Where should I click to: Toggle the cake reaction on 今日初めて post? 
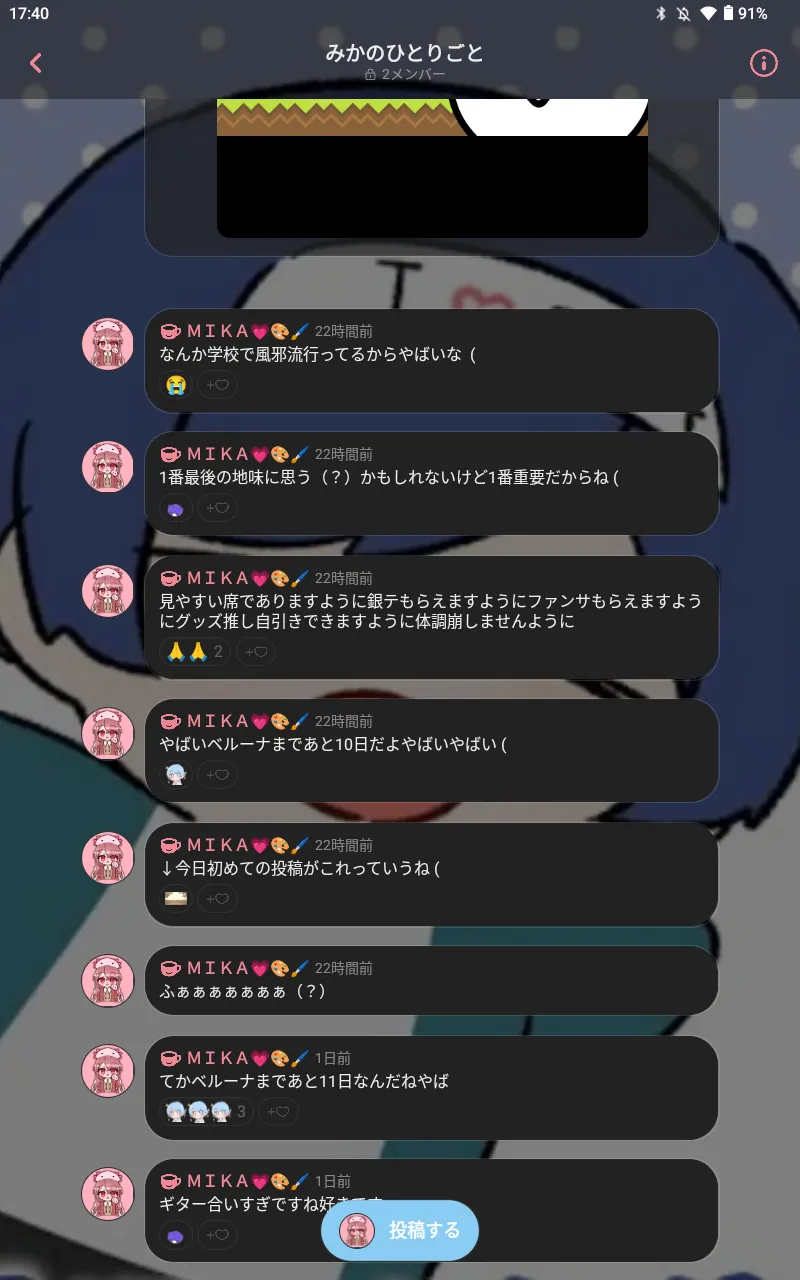(176, 899)
